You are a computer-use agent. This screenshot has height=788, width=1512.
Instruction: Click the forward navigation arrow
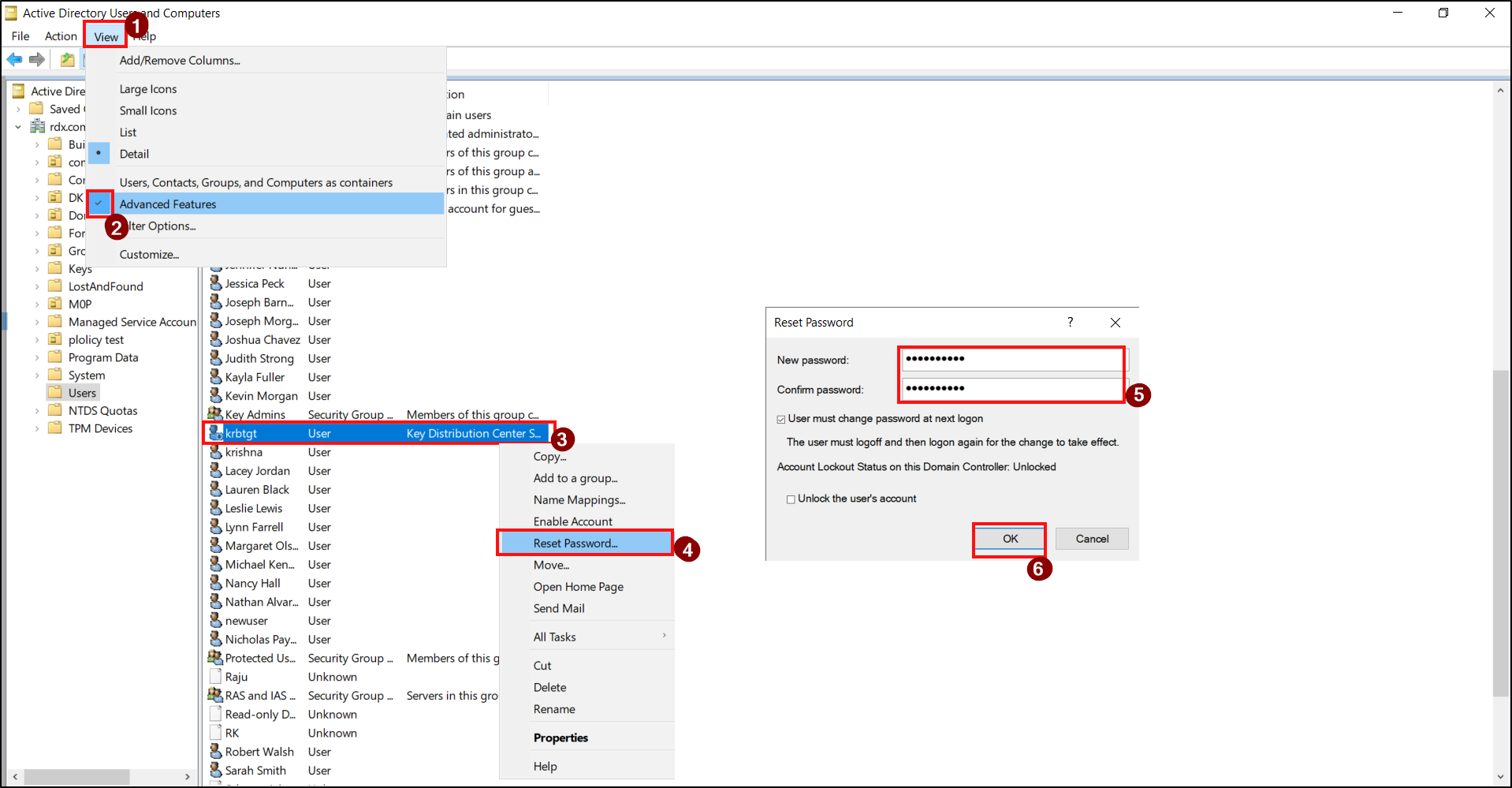click(x=36, y=59)
